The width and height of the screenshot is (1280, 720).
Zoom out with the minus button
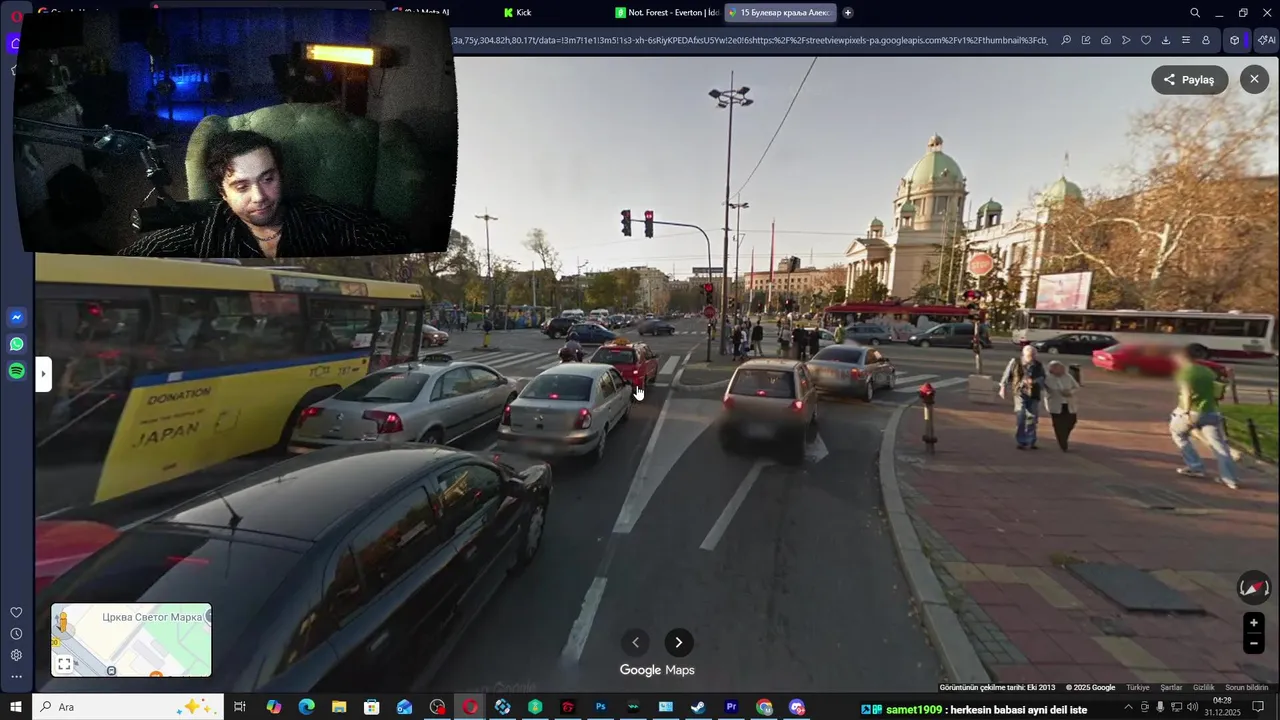1254,643
